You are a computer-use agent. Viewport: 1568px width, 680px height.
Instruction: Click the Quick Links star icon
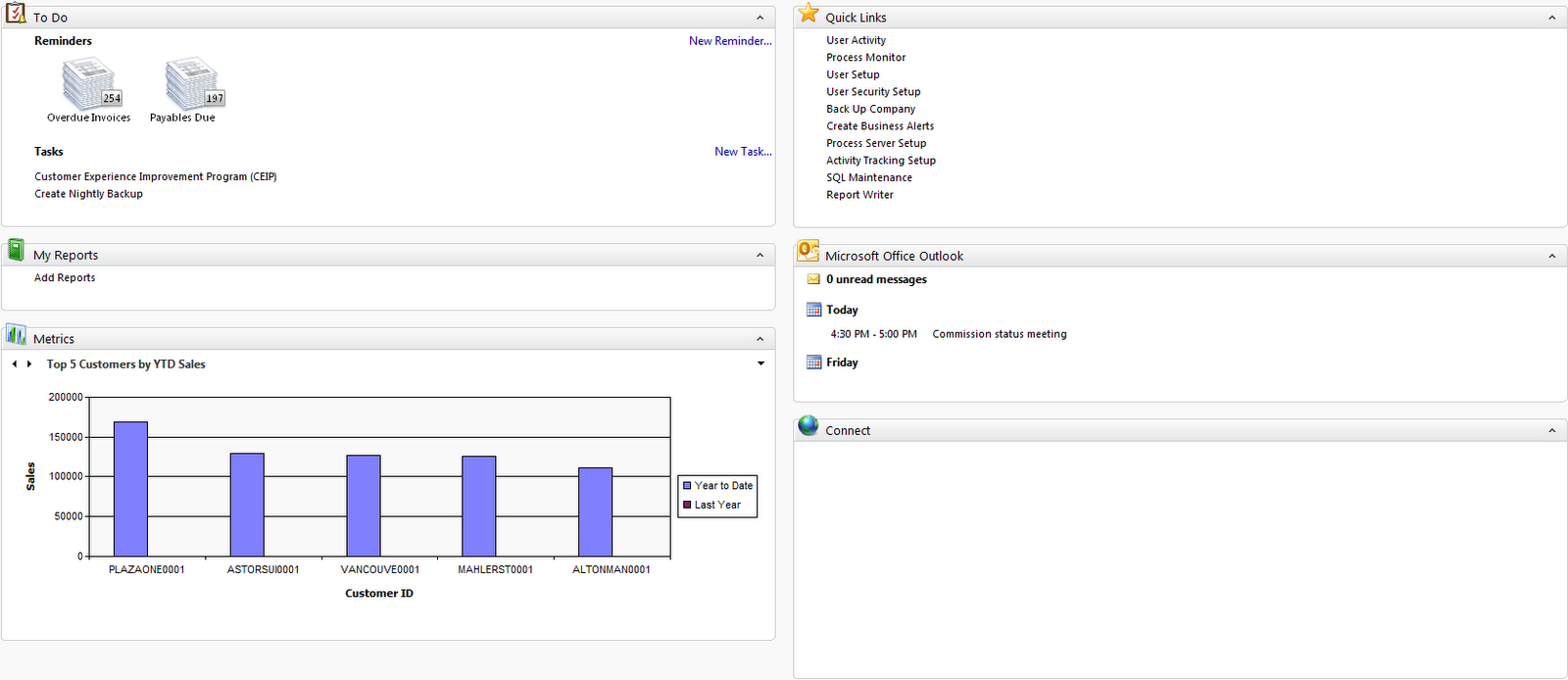point(808,14)
